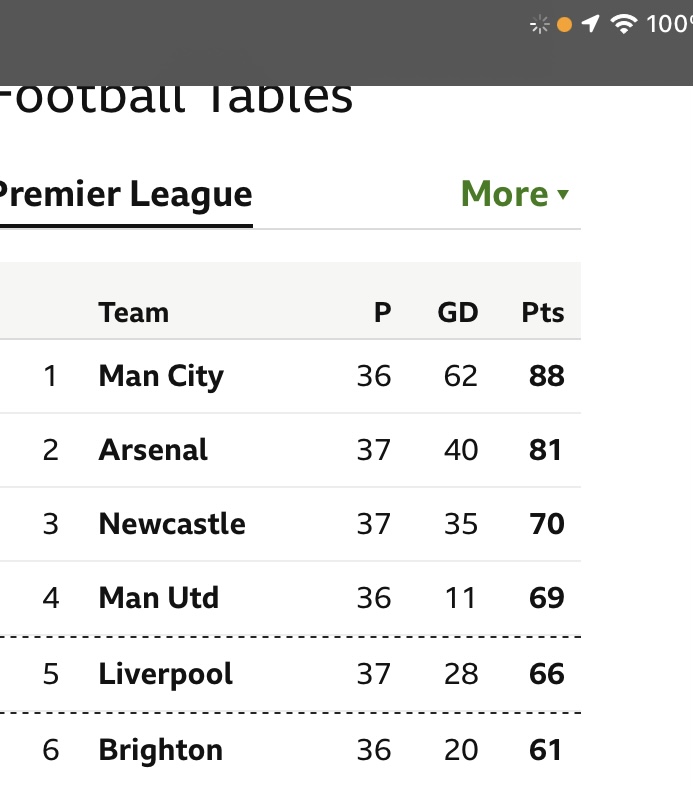The width and height of the screenshot is (693, 786).
Task: Click the P column header
Action: pos(383,313)
